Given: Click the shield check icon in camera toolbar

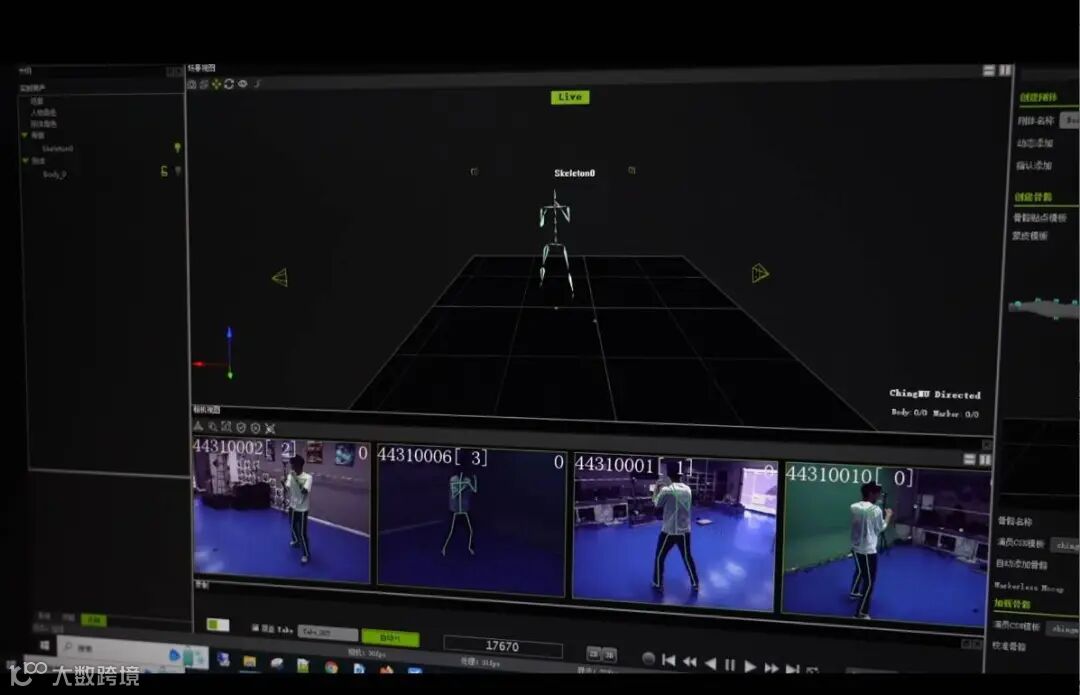Looking at the screenshot, I should [x=241, y=428].
